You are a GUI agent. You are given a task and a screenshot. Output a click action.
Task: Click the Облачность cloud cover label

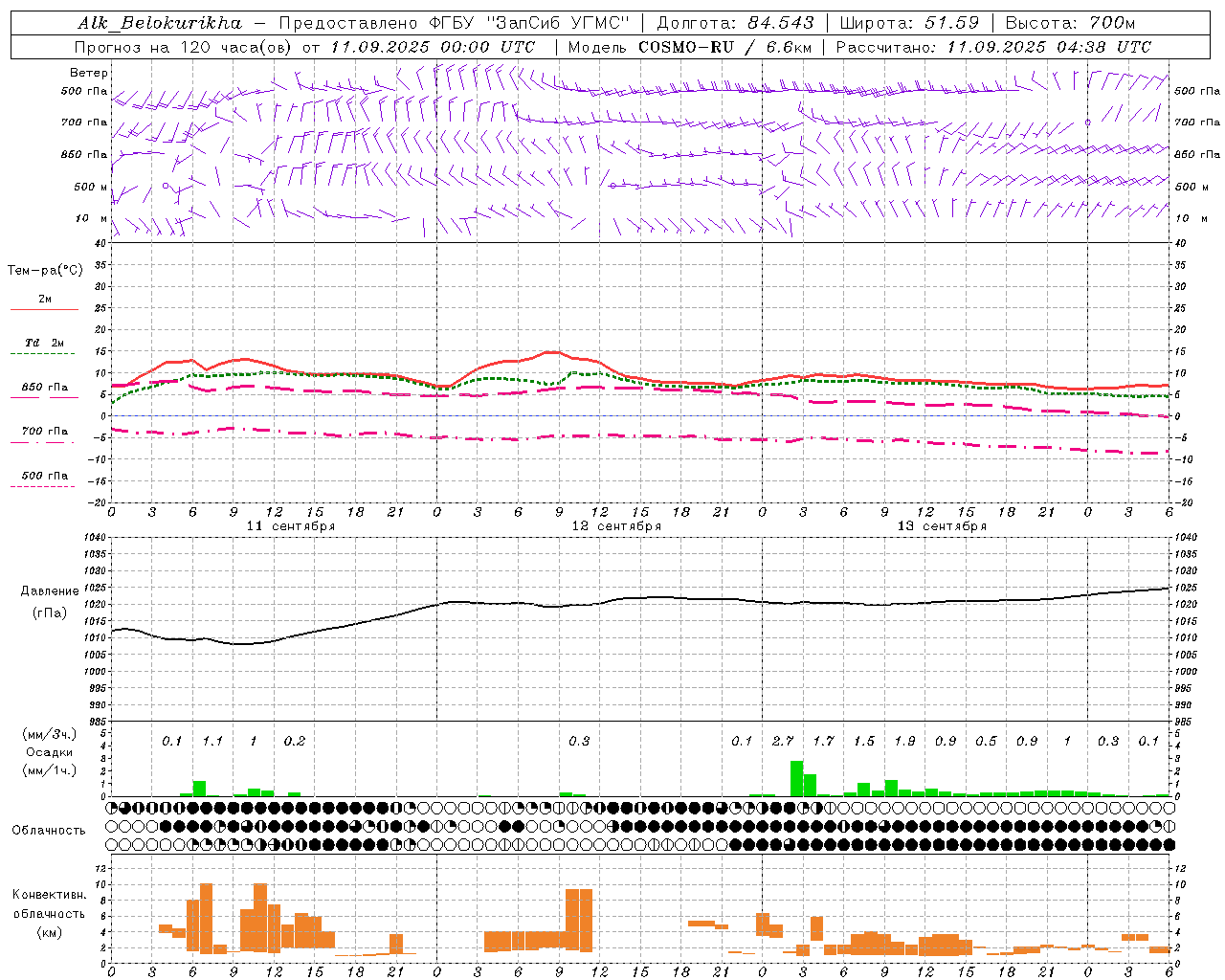(49, 831)
